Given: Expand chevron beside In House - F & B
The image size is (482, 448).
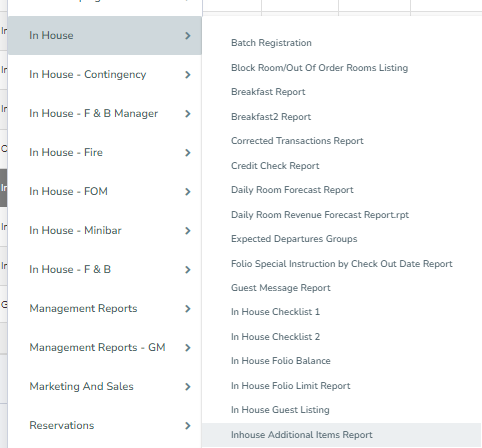Looking at the screenshot, I should coord(188,270).
